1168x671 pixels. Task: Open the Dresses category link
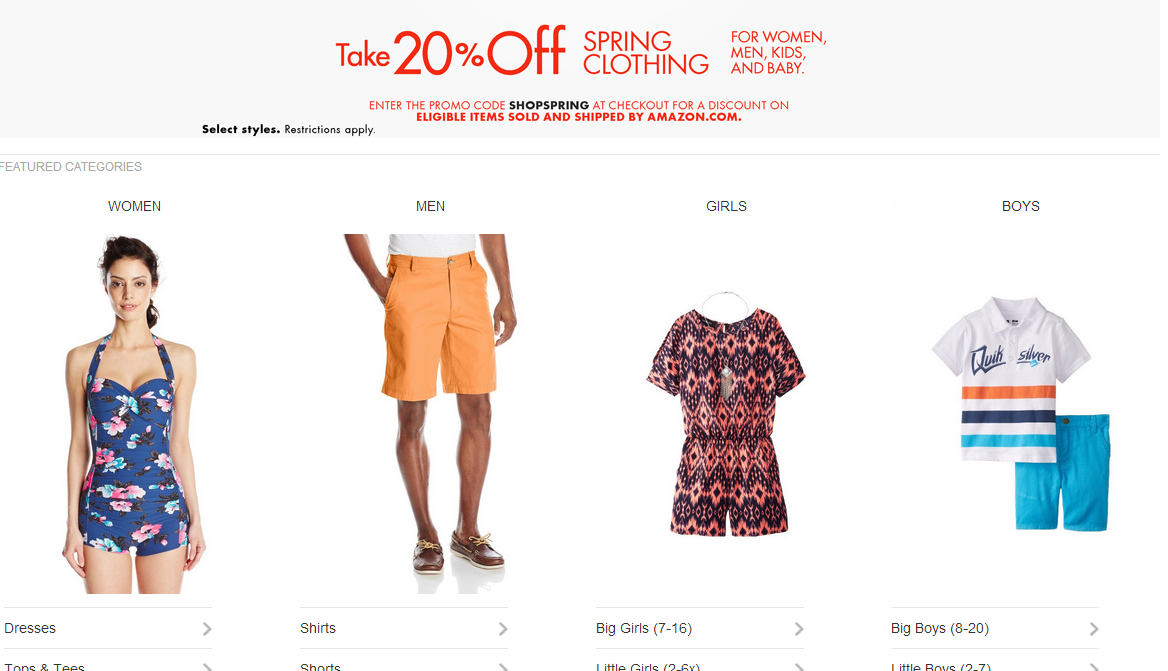30,629
